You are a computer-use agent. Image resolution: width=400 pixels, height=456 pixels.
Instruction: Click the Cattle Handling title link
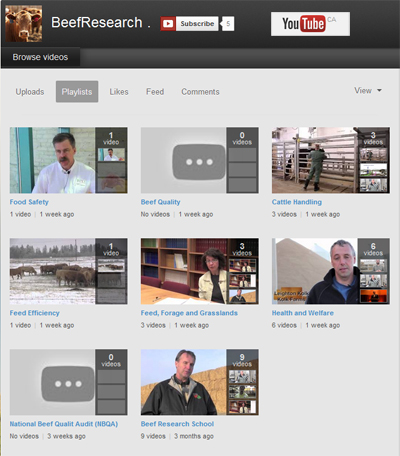(x=297, y=202)
